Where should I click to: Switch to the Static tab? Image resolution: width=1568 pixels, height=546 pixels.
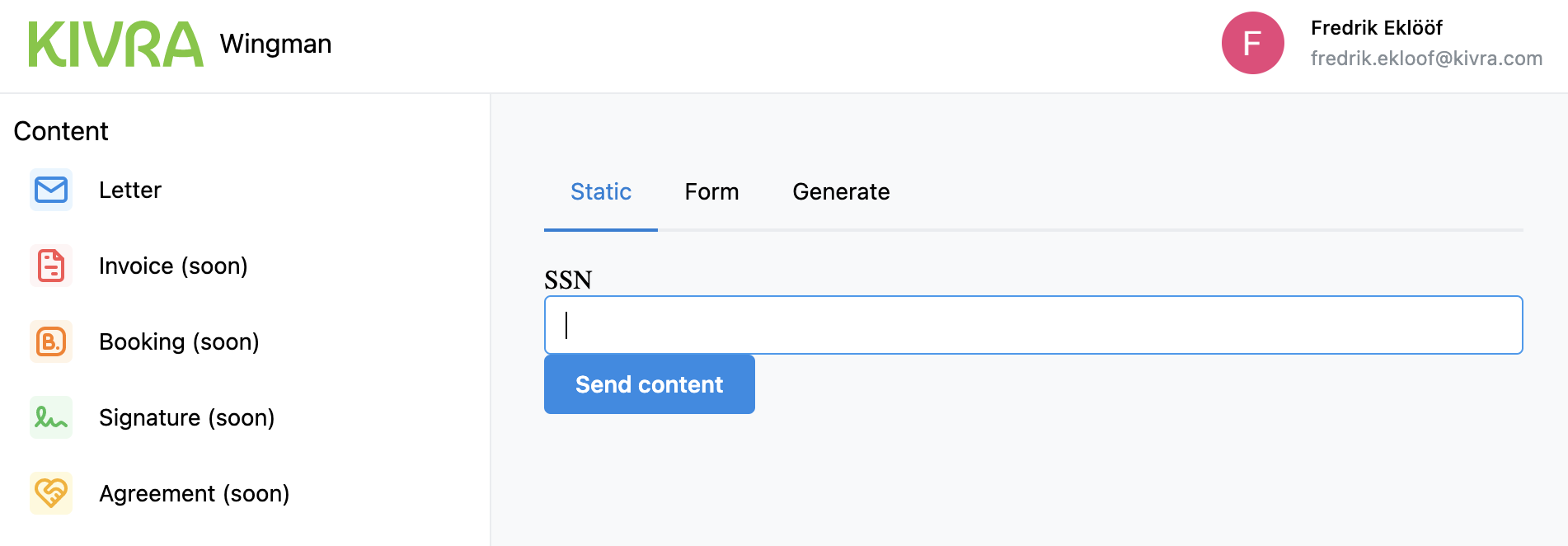coord(601,192)
